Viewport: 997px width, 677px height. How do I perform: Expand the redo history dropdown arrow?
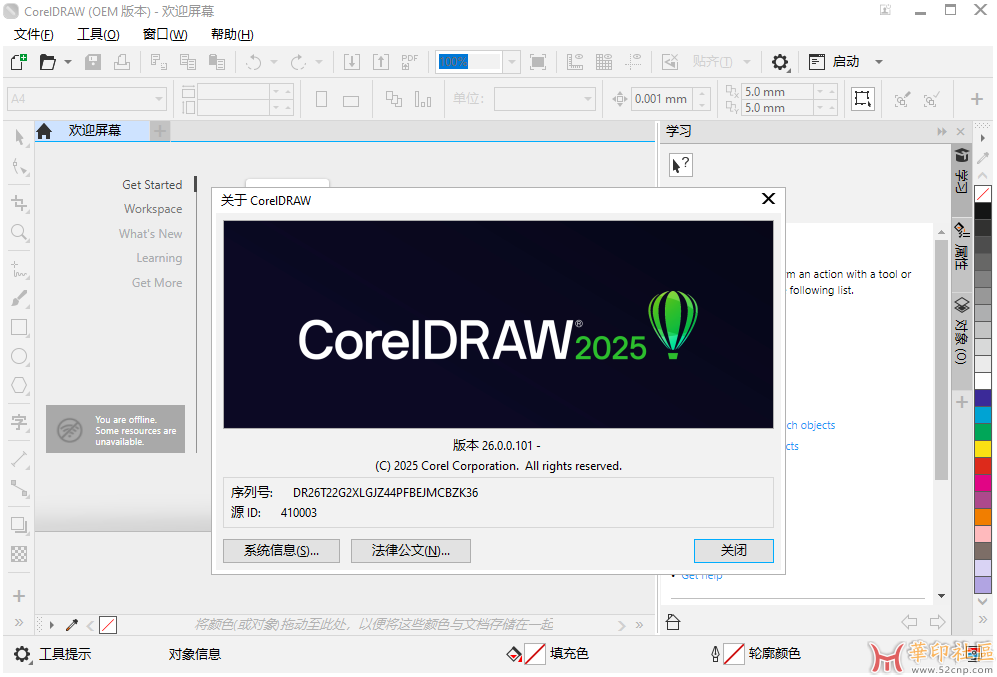point(319,62)
